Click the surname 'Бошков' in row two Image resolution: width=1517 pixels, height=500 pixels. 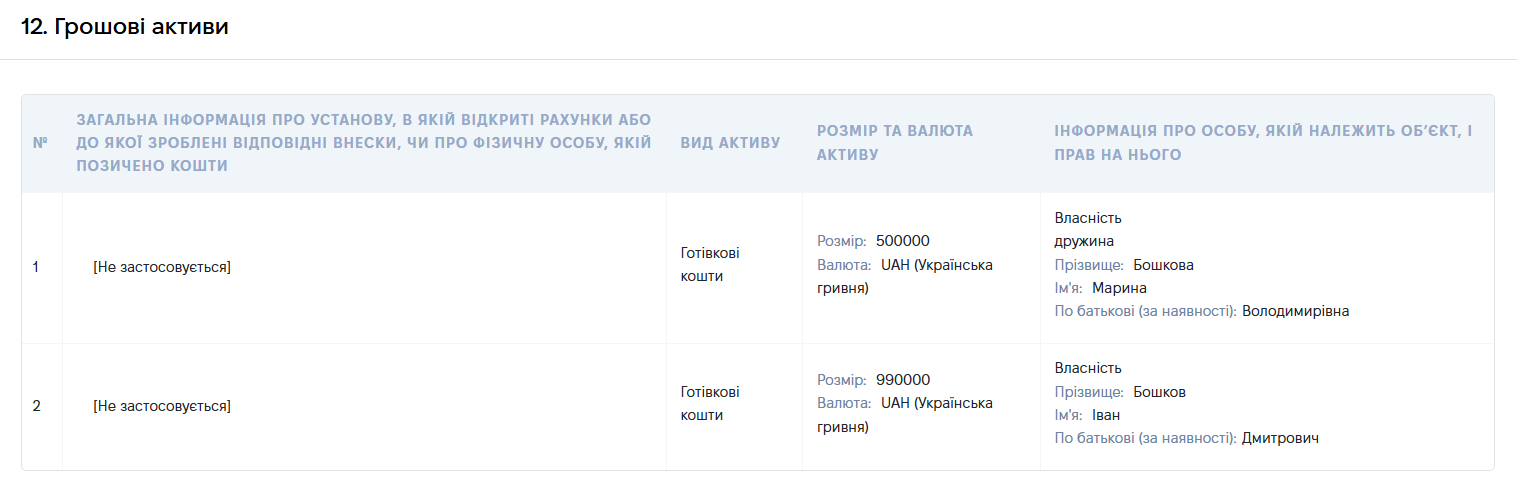click(1159, 392)
